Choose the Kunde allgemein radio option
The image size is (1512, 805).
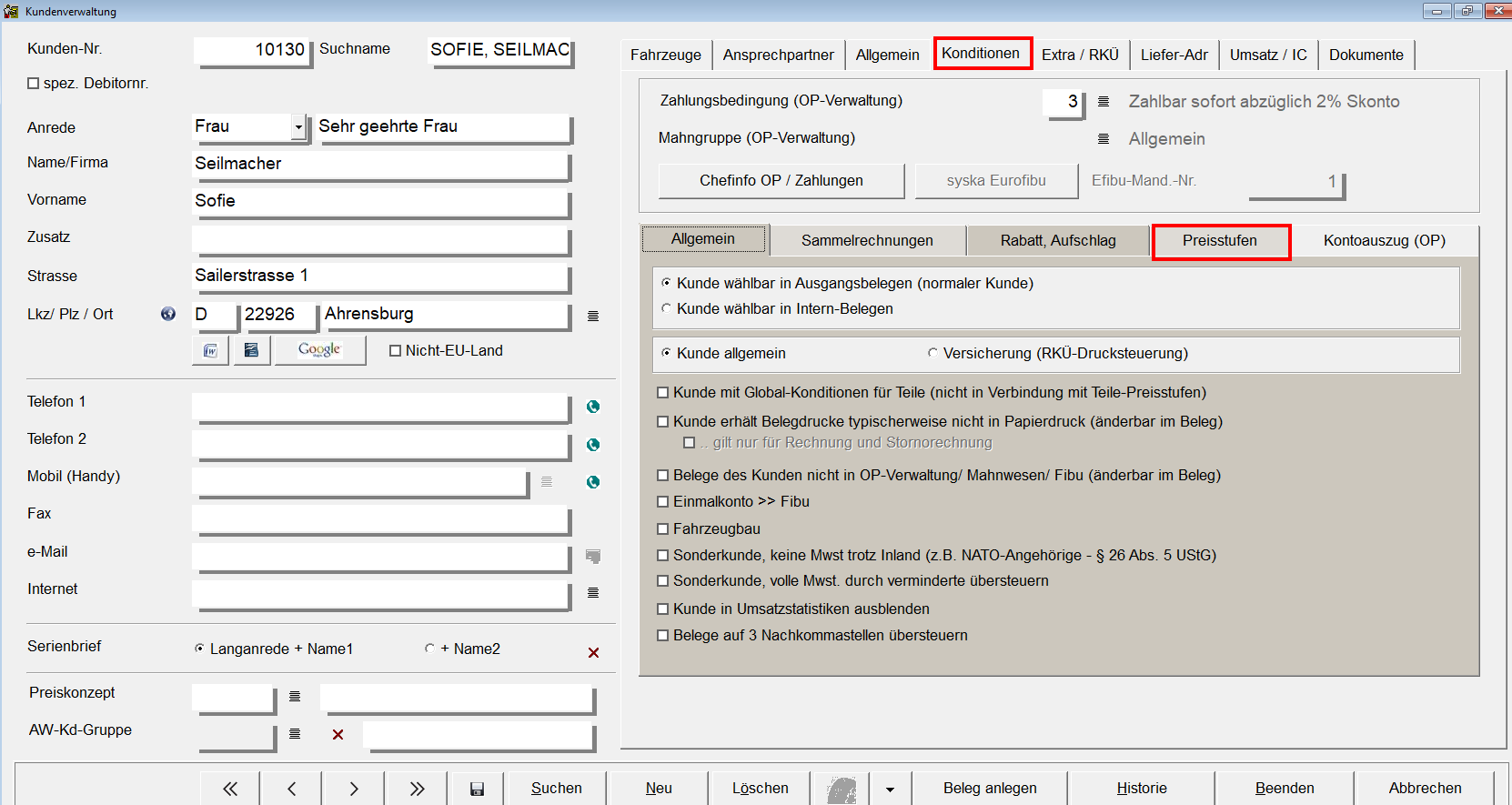click(666, 353)
